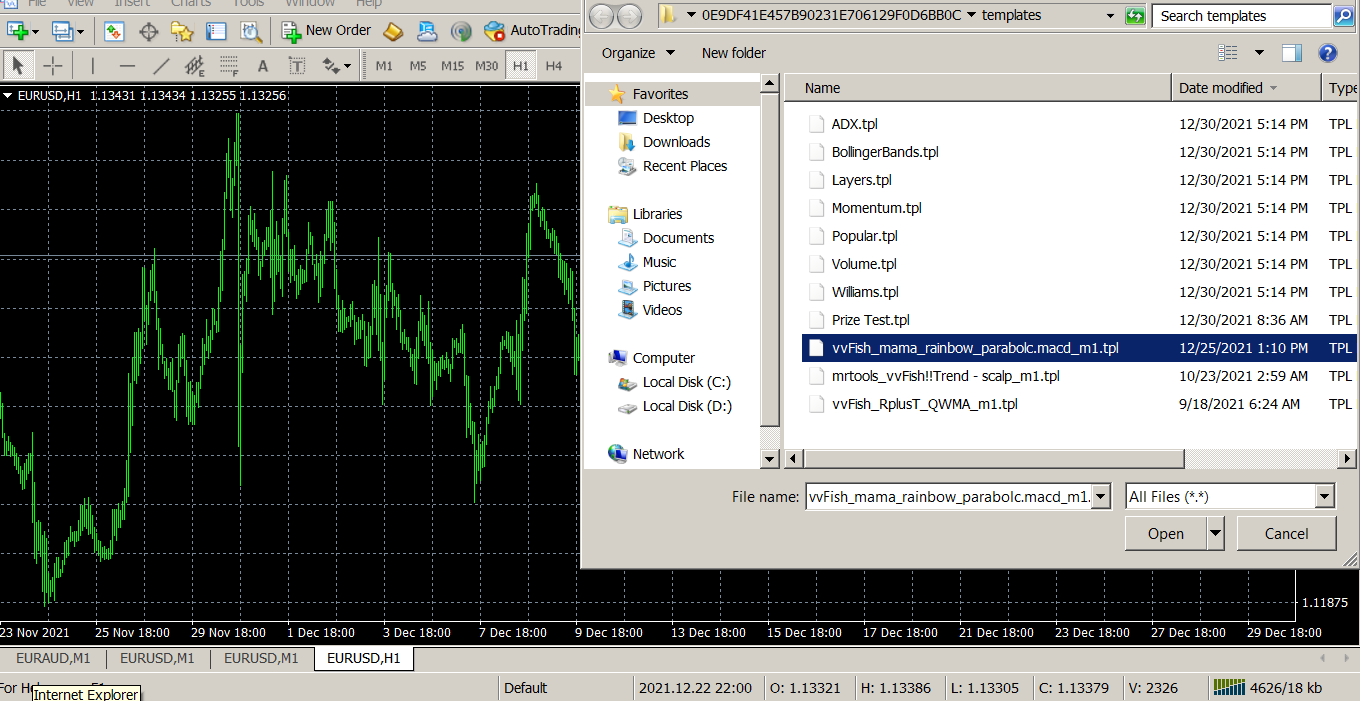
Task: Select the EURUSD,H1 chart tab
Action: 363,658
